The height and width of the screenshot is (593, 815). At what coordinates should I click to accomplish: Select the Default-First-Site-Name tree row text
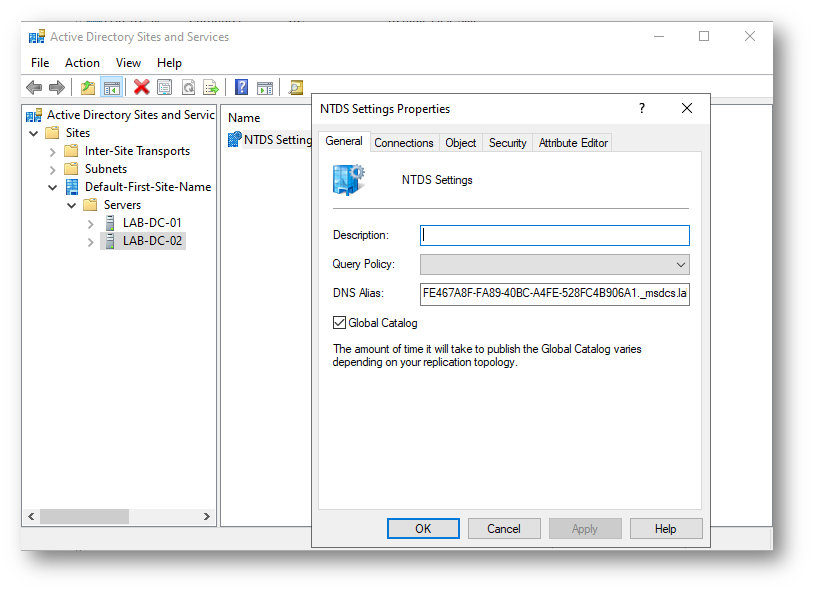(x=148, y=187)
